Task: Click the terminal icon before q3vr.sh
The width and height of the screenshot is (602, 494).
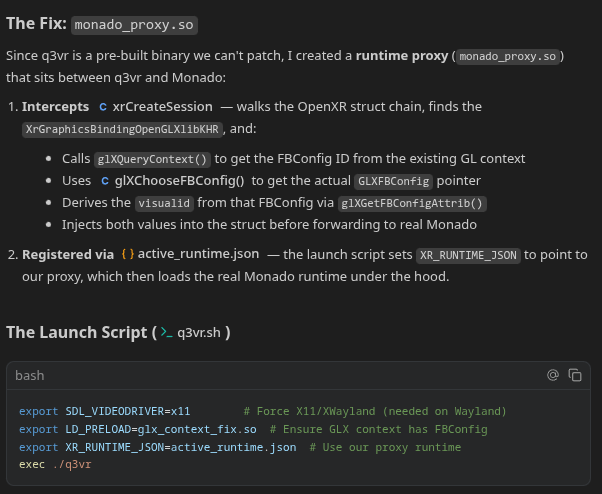Action: tap(165, 332)
